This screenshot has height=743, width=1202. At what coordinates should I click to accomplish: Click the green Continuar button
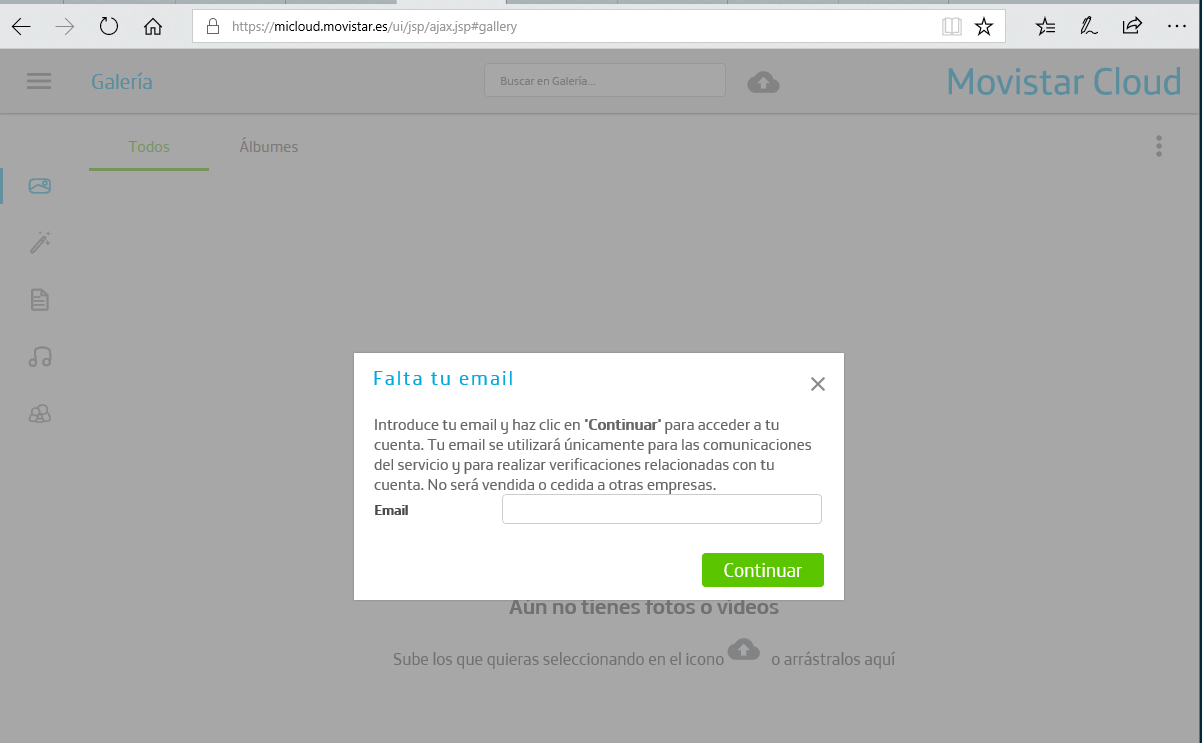tap(762, 570)
